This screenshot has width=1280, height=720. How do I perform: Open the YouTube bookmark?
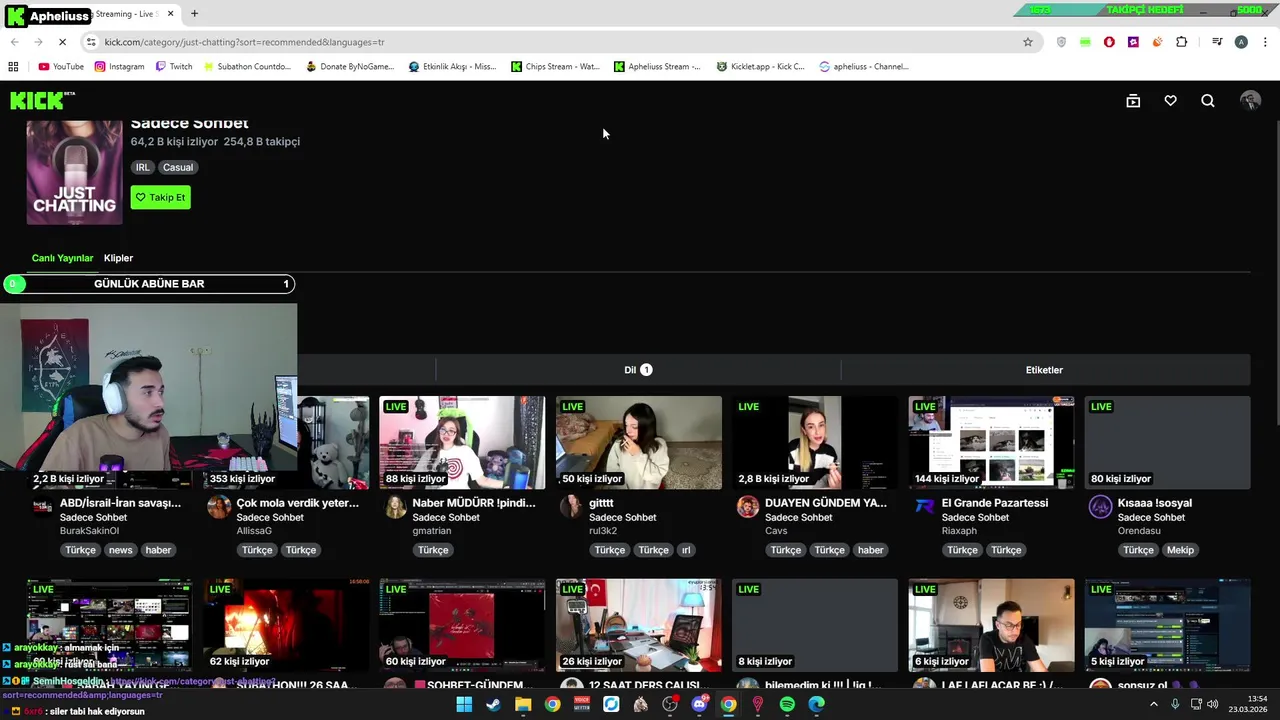[61, 67]
